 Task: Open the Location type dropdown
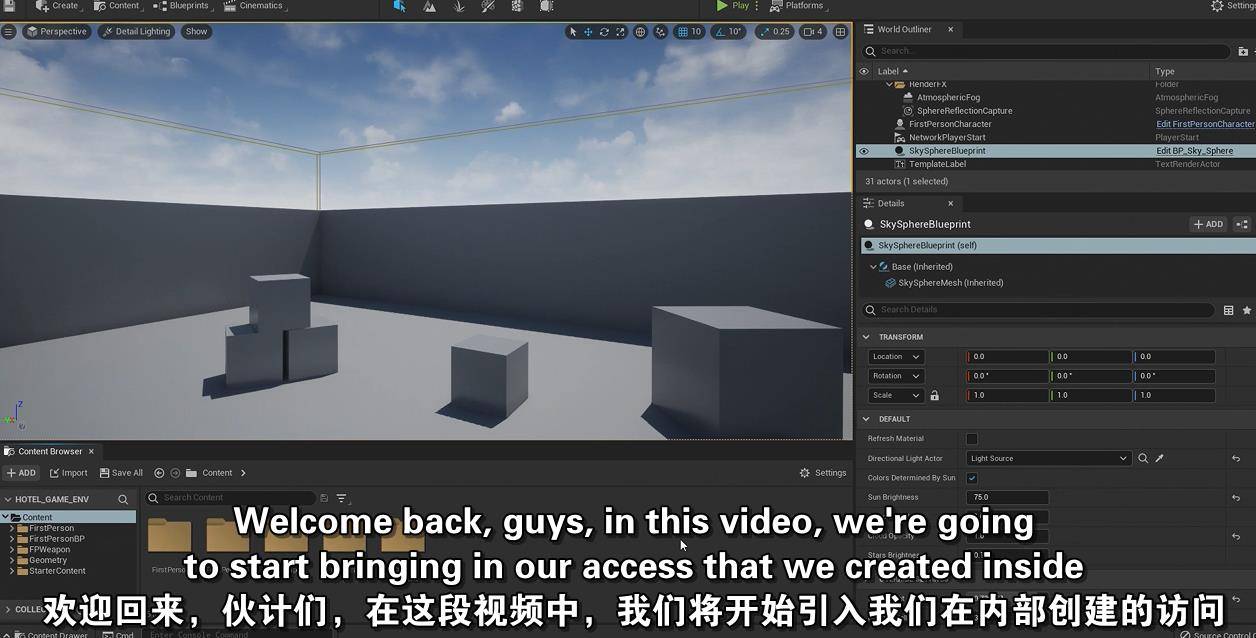click(x=896, y=357)
